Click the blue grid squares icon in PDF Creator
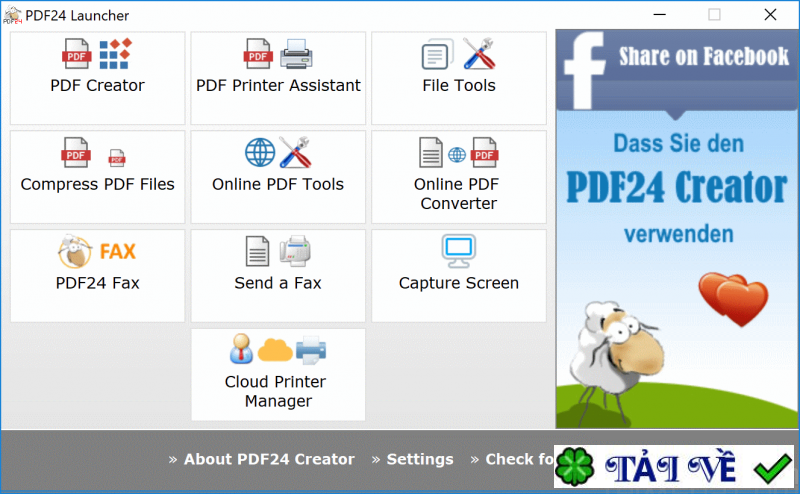Image resolution: width=800 pixels, height=494 pixels. (115, 54)
